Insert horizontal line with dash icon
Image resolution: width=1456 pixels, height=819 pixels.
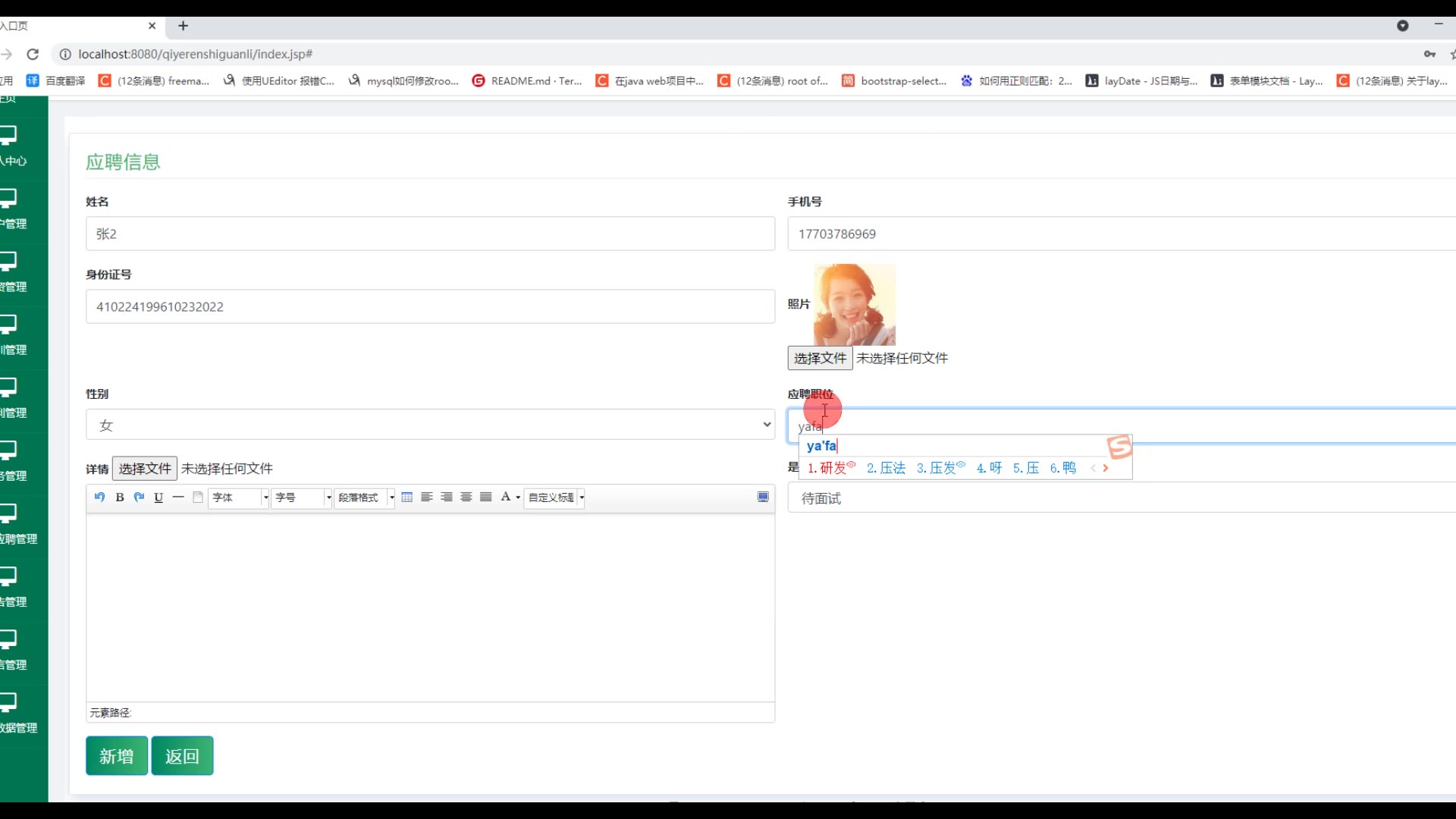click(x=178, y=497)
